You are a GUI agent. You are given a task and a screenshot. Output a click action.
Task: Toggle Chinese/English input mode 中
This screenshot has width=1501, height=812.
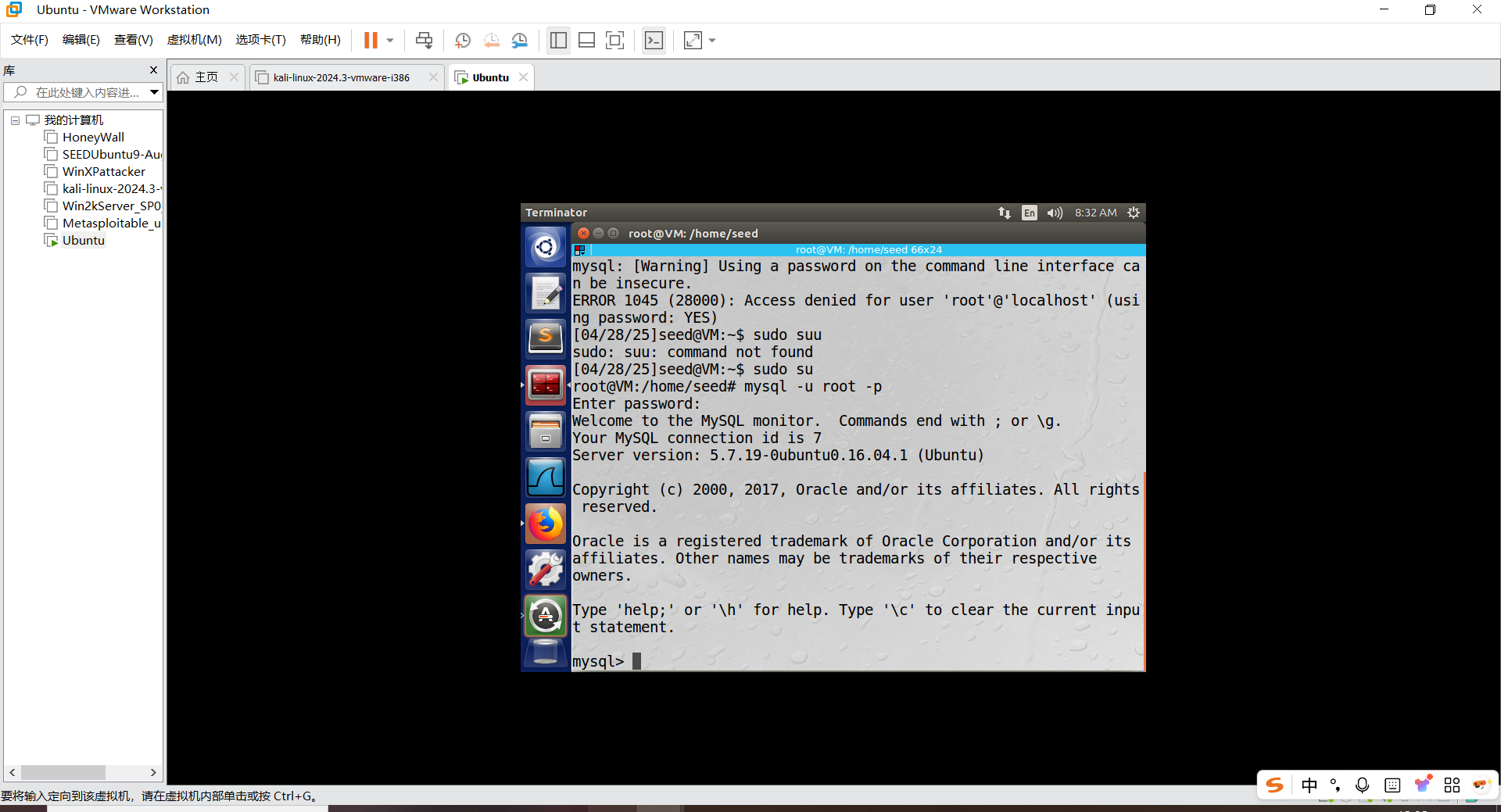(1309, 785)
